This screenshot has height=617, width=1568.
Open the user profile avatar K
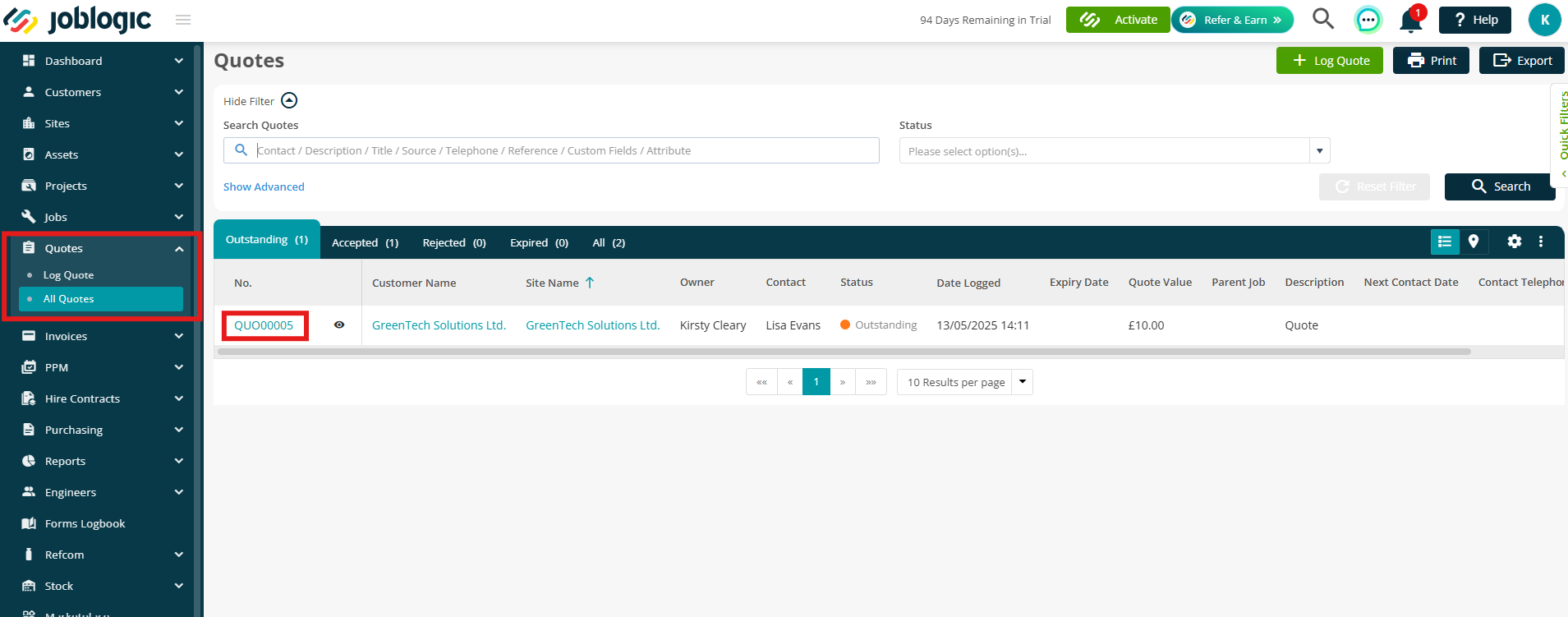click(x=1544, y=20)
